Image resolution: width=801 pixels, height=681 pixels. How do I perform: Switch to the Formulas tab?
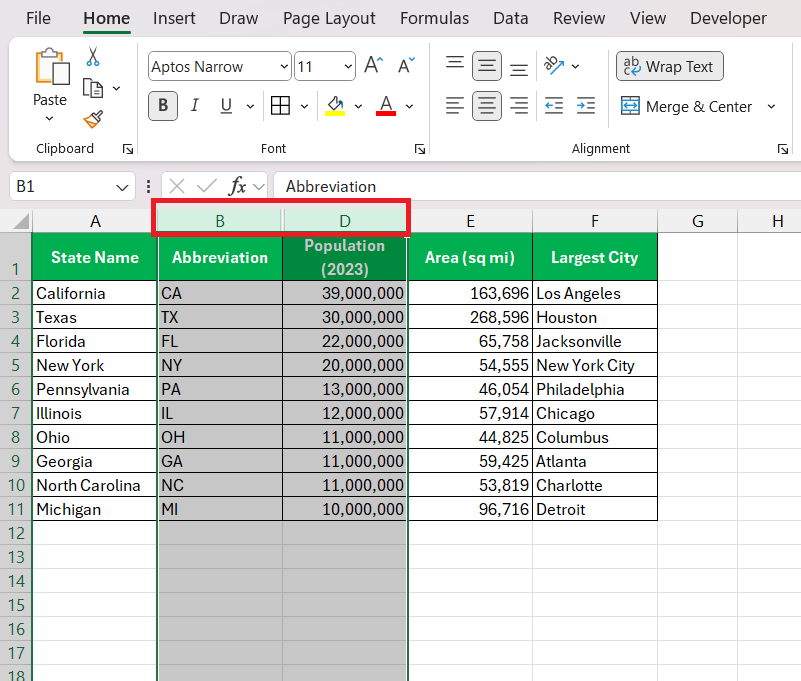click(x=435, y=18)
